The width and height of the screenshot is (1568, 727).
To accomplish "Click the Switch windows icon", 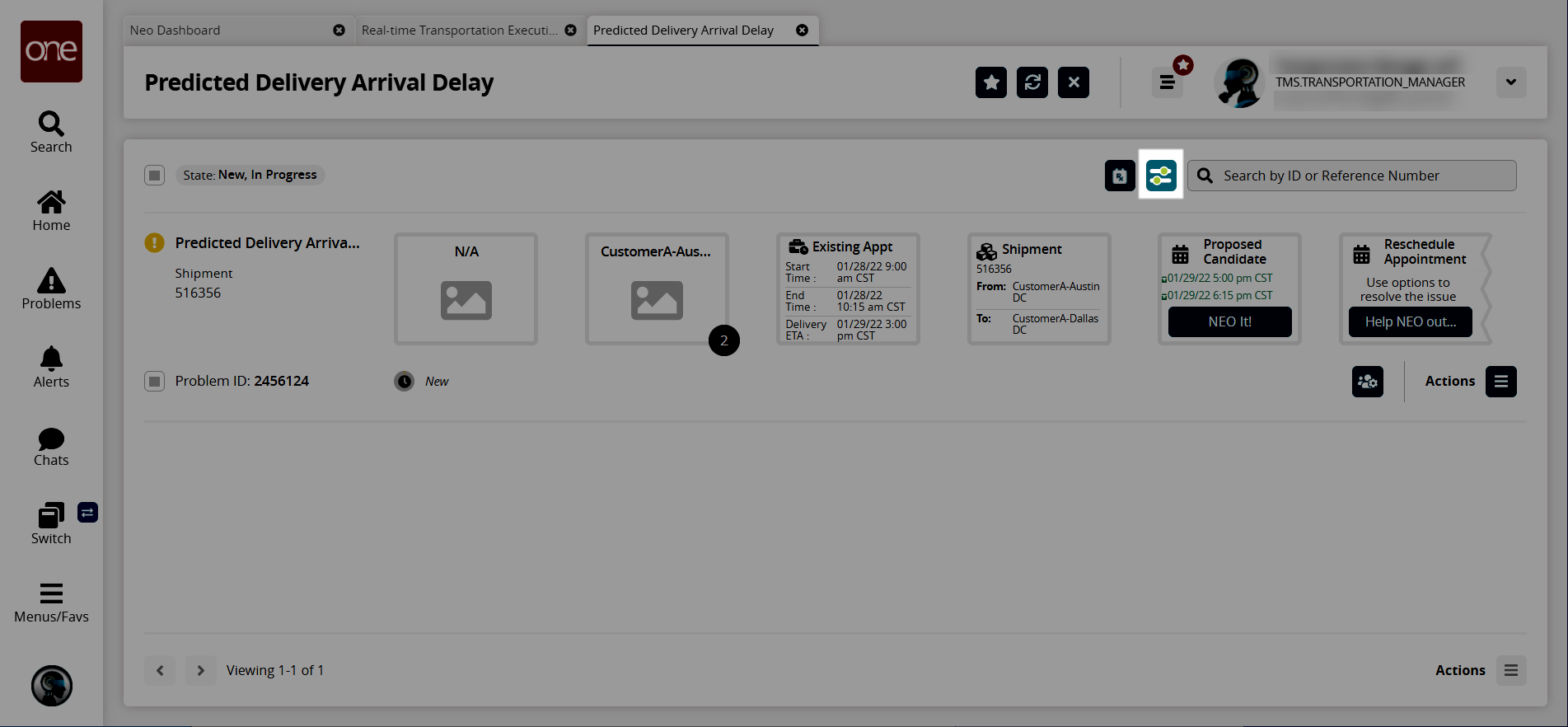I will click(x=51, y=516).
